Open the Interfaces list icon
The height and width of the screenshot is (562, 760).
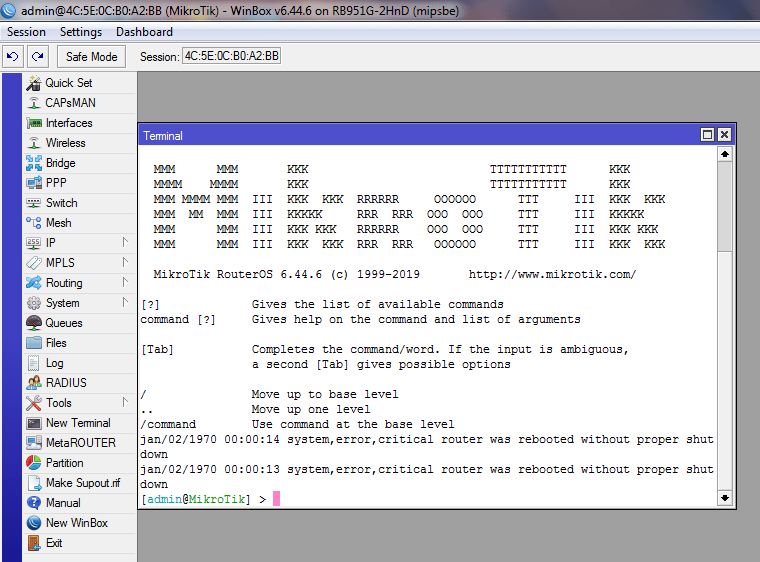[34, 123]
